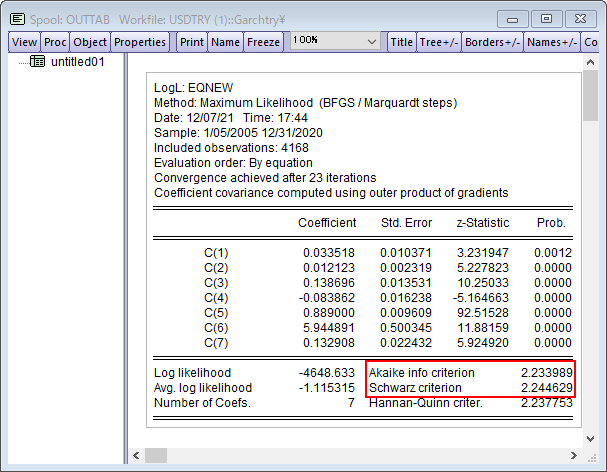607x472 pixels.
Task: Click Akaike info criterion value 2.233989
Action: click(547, 373)
